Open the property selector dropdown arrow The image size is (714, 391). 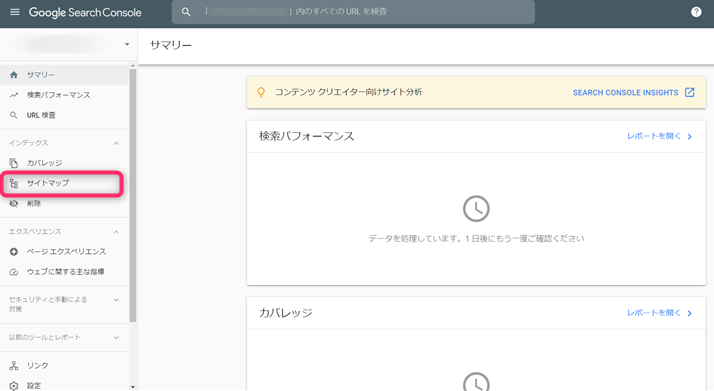[x=127, y=44]
